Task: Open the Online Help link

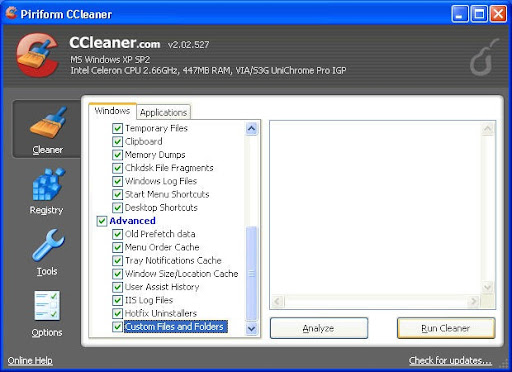Action: pyautogui.click(x=30, y=361)
